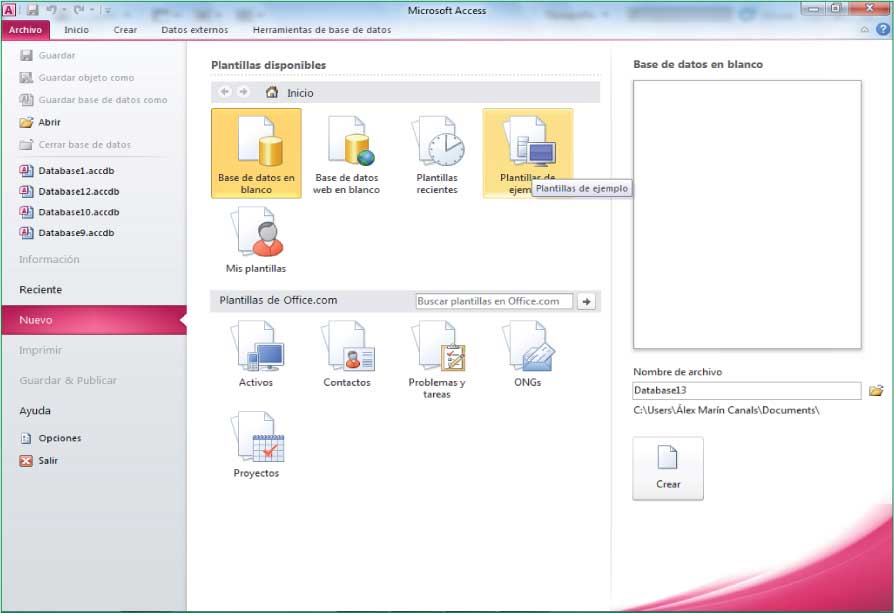Open Plantillas recientes
This screenshot has width=894, height=613.
[x=437, y=153]
